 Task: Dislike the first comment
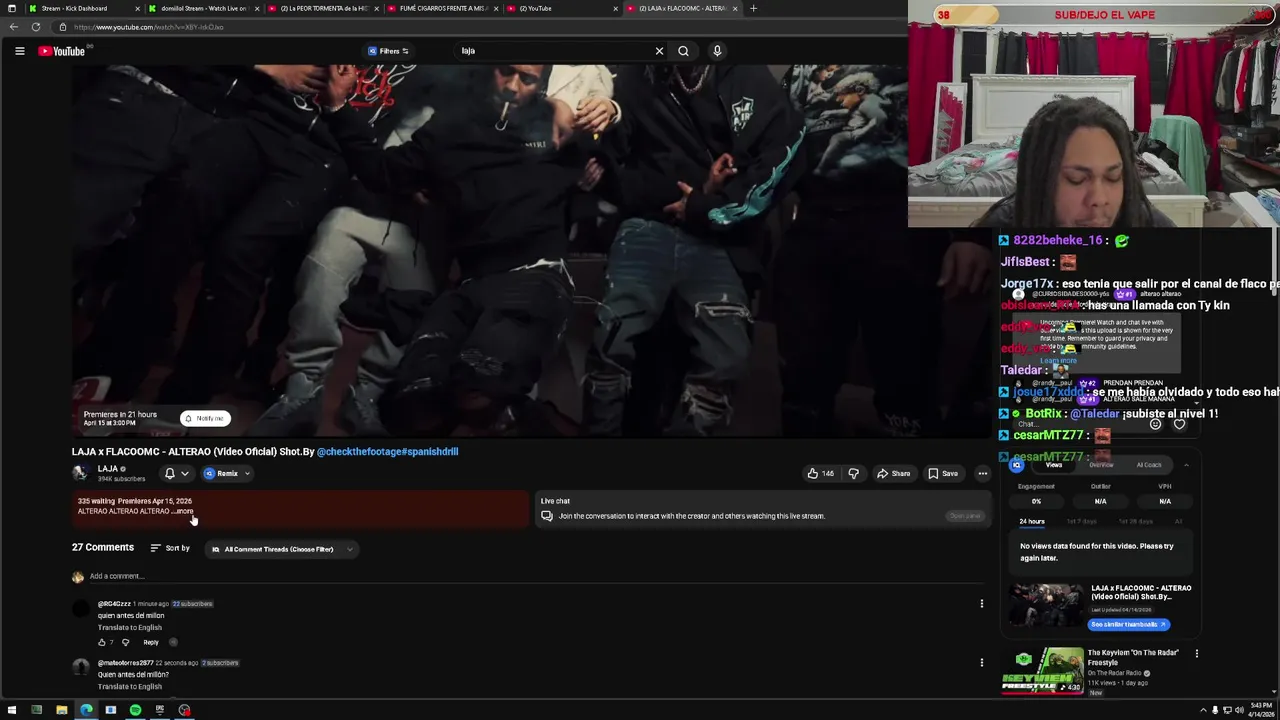(x=125, y=642)
